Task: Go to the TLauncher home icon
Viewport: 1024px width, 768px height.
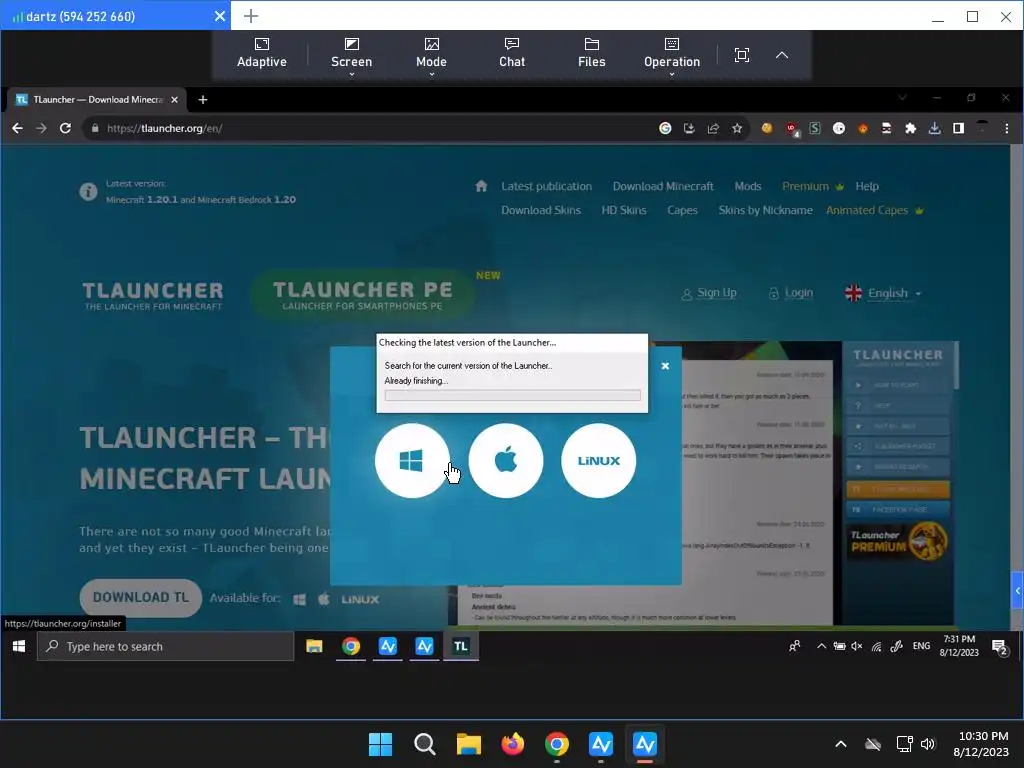Action: [x=481, y=186]
